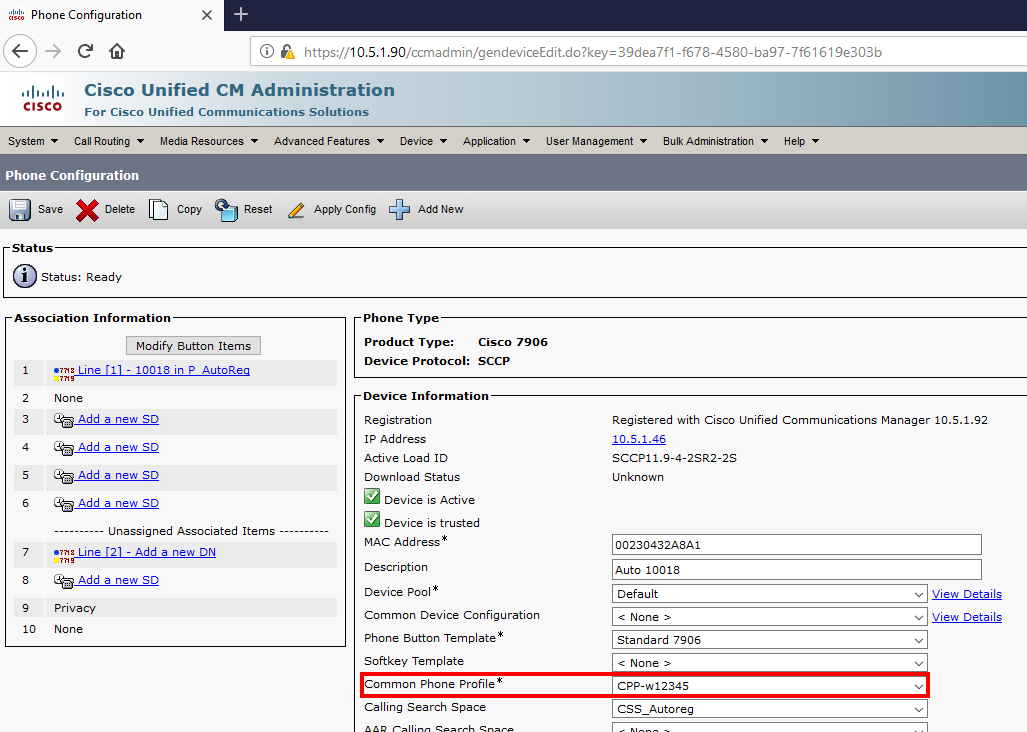Close the Phone Configuration browser tab
Image resolution: width=1027 pixels, height=732 pixels.
pos(207,15)
